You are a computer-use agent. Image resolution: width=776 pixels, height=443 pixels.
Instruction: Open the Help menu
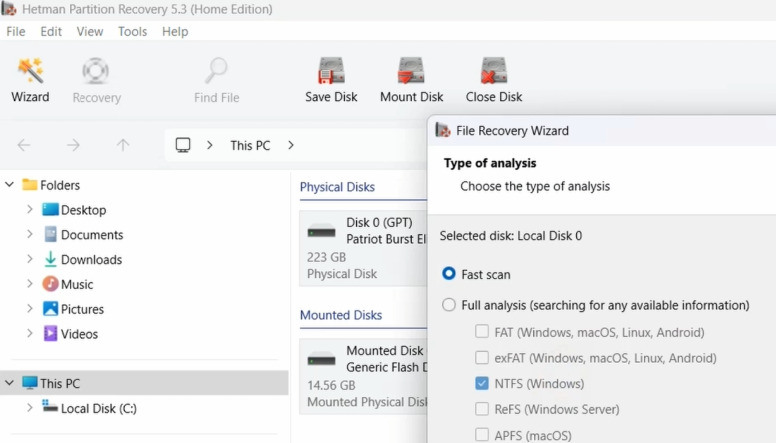(x=175, y=31)
